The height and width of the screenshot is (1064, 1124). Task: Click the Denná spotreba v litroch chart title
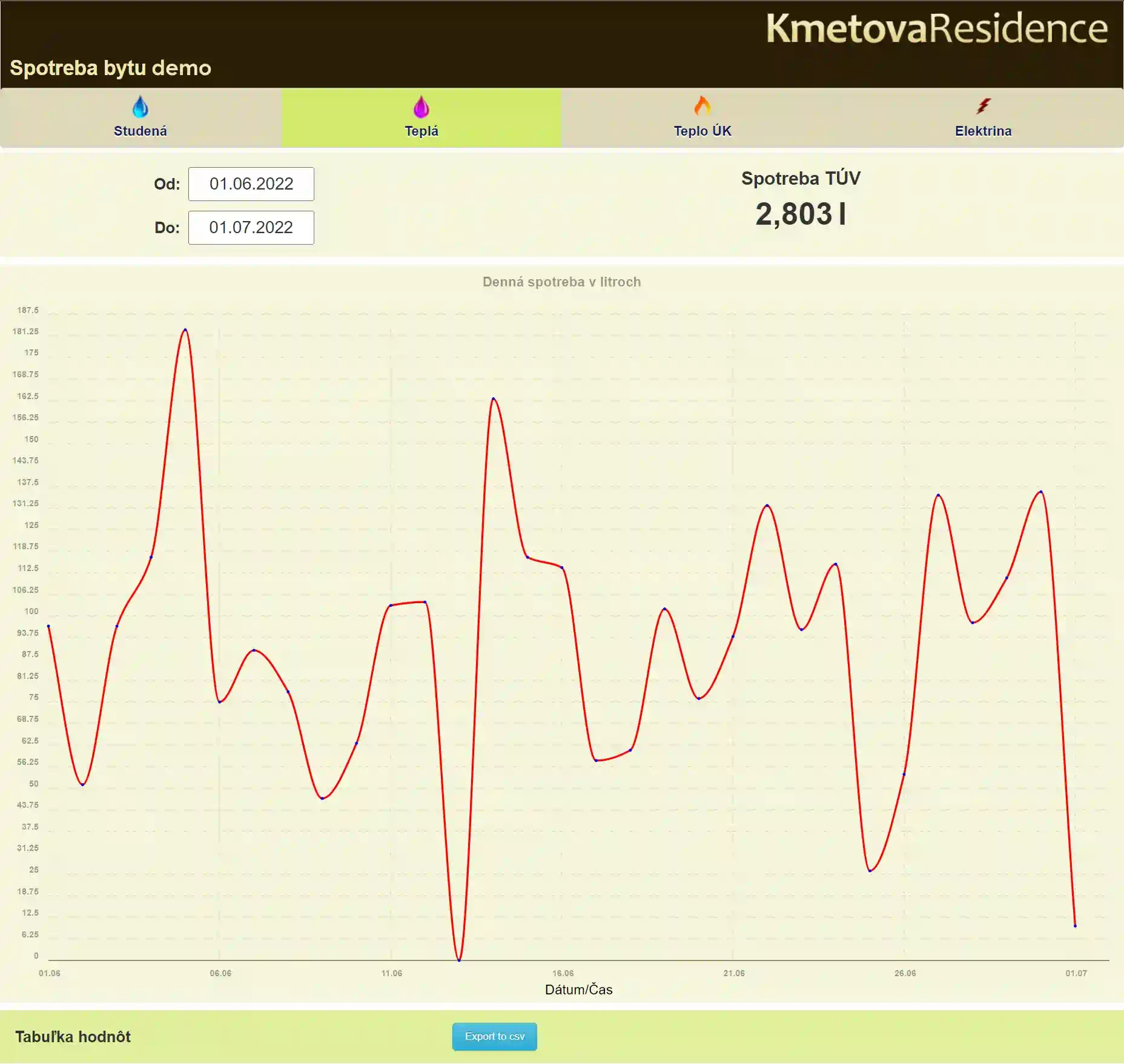coord(561,282)
